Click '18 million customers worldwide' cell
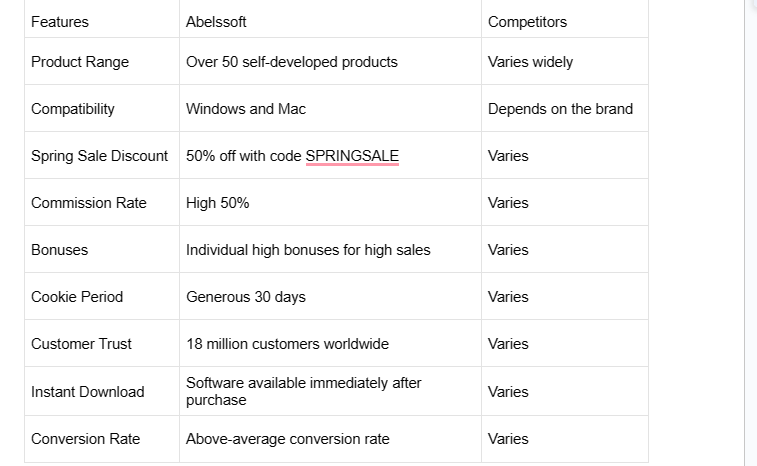Viewport: 757px width, 466px height. pos(330,343)
